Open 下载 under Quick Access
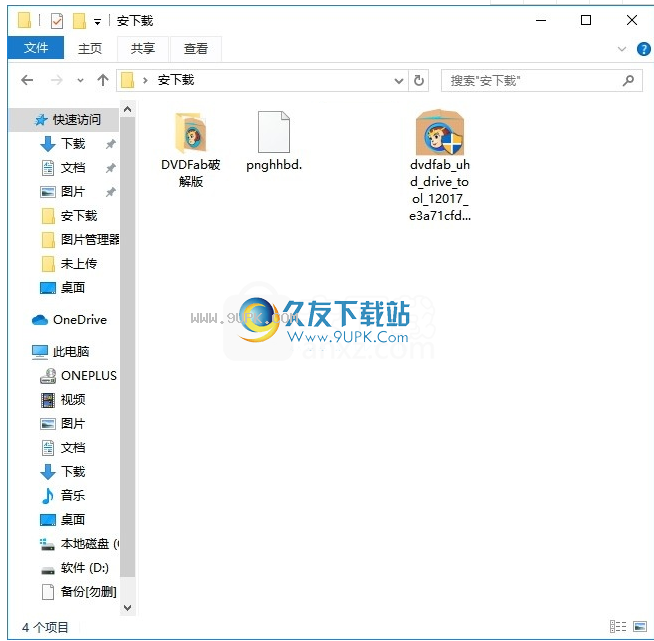 pos(73,144)
